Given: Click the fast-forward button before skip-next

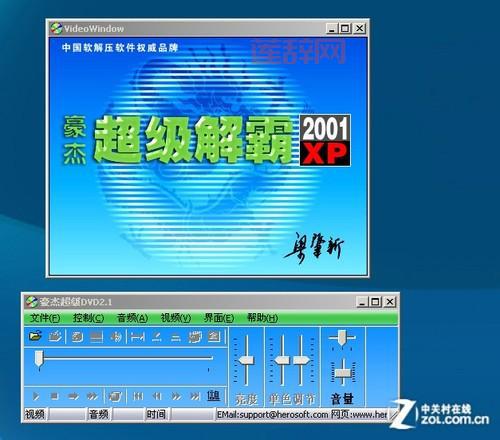Looking at the screenshot, I should 176,396.
